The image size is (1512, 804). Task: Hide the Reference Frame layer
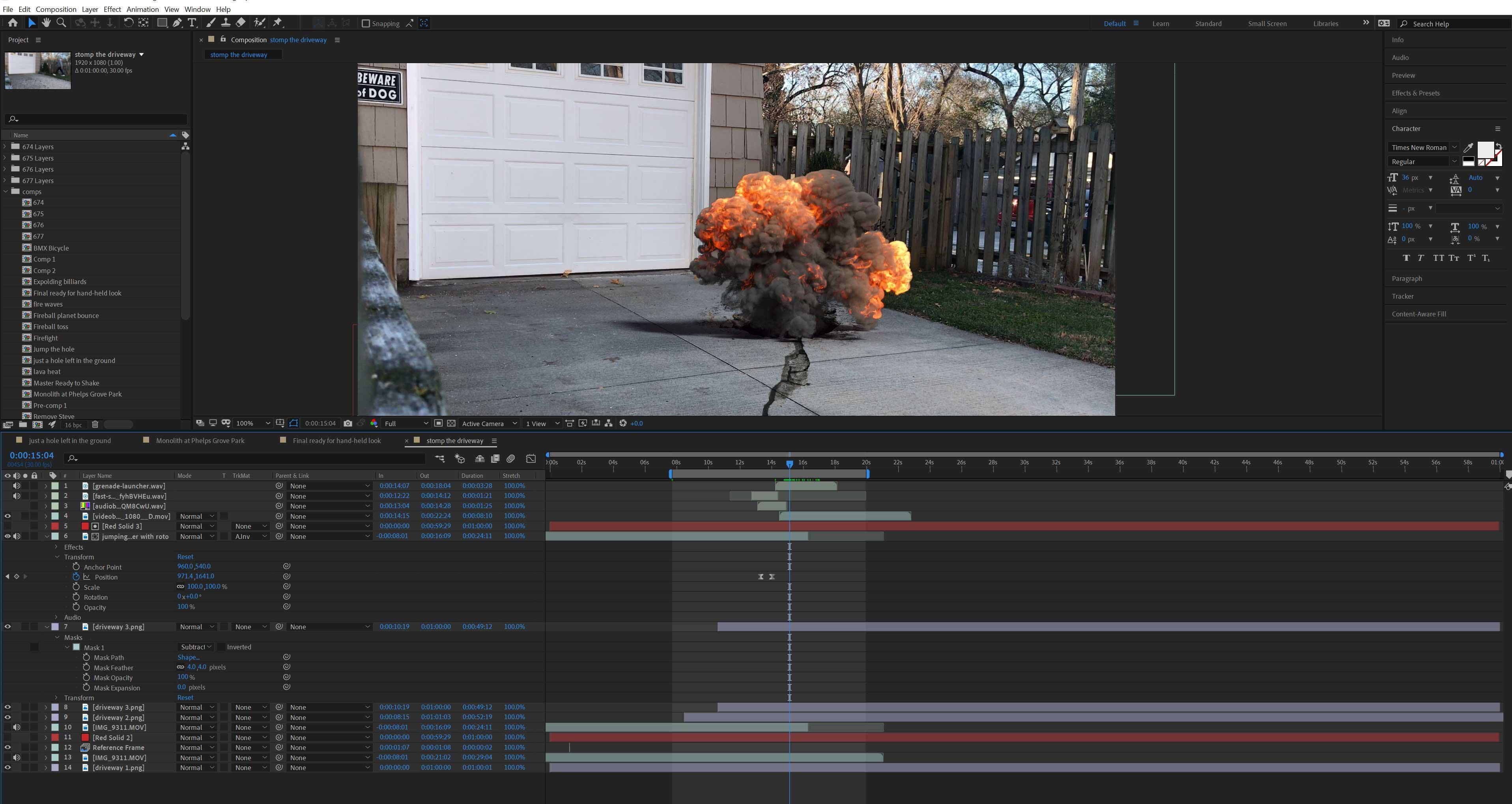click(7, 748)
